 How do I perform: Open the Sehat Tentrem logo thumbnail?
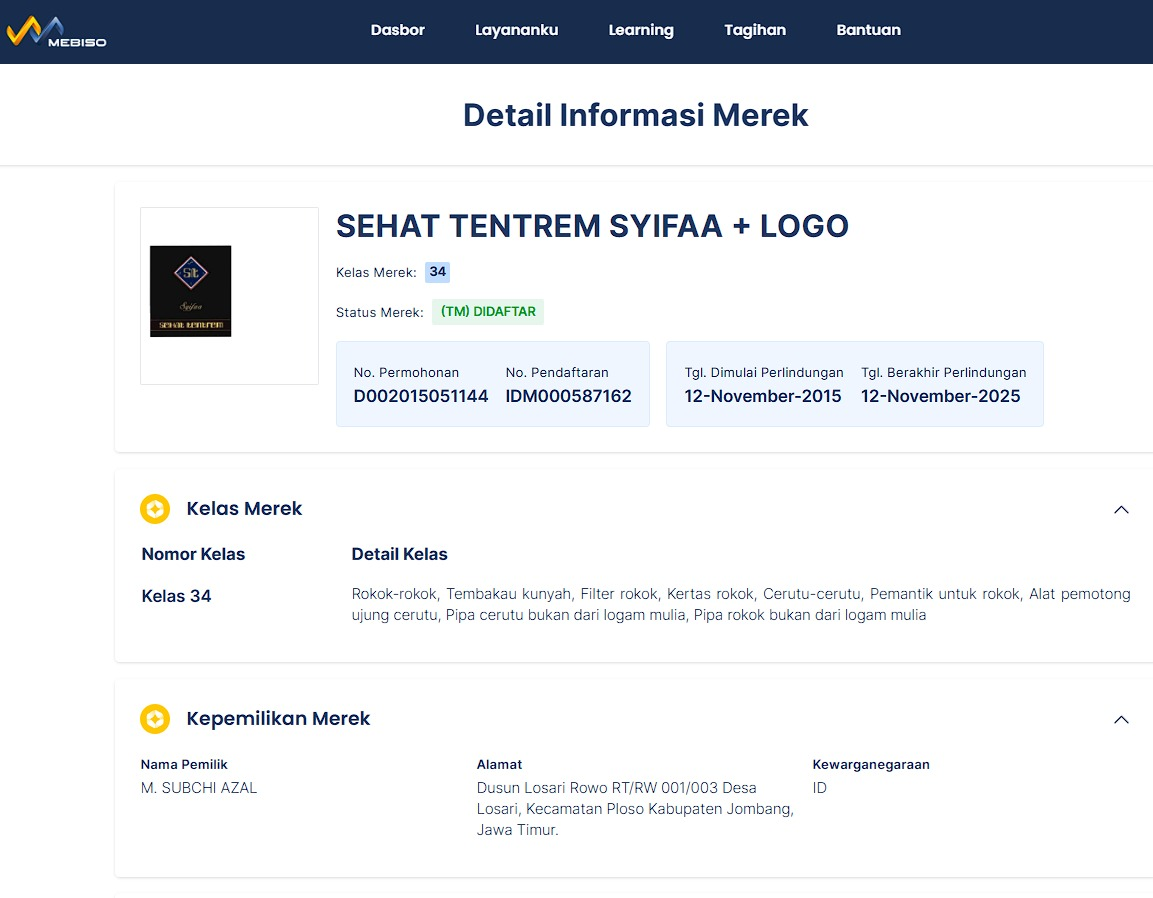click(x=190, y=291)
